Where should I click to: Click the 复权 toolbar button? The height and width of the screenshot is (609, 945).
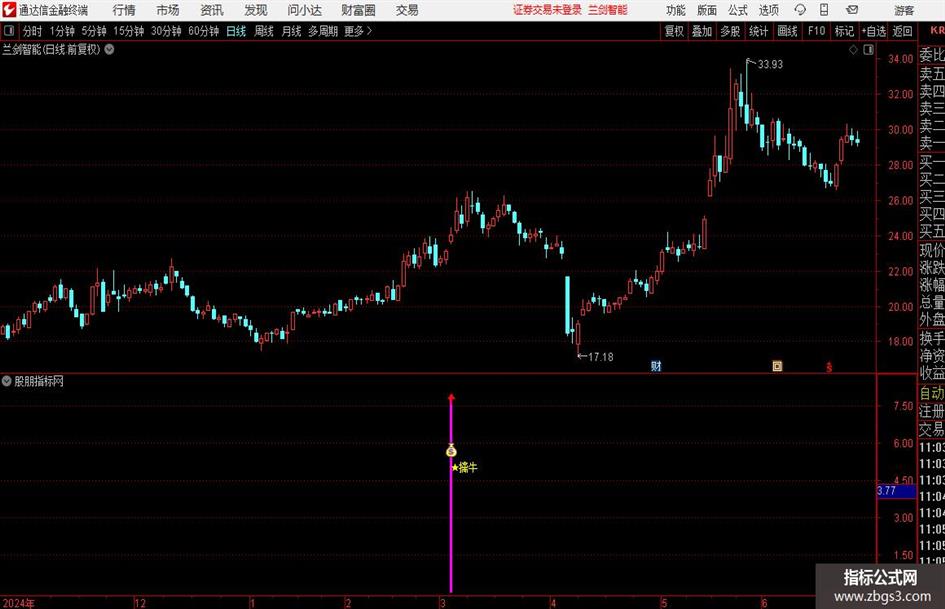674,31
